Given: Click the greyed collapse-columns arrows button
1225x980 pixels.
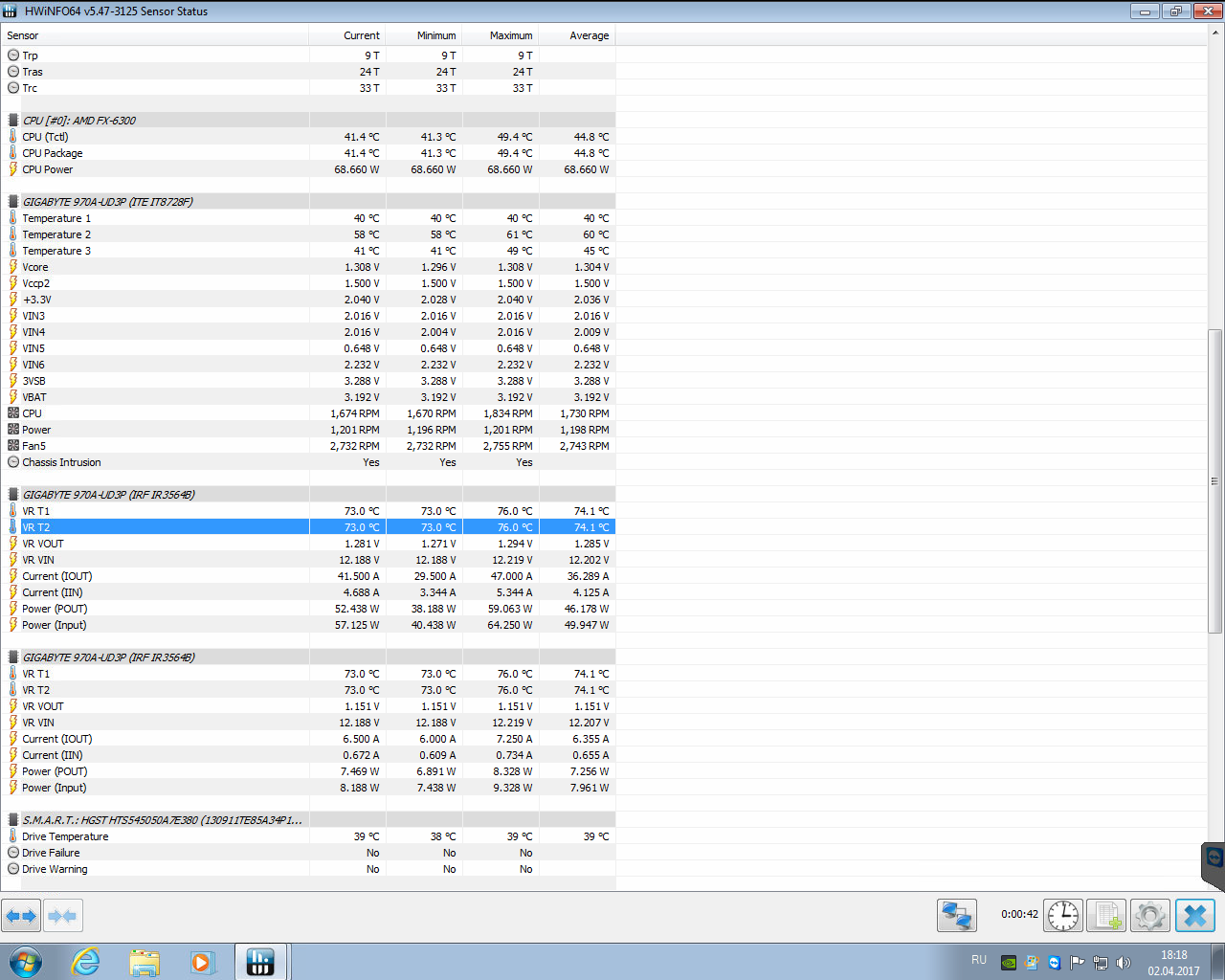Looking at the screenshot, I should coord(62,916).
